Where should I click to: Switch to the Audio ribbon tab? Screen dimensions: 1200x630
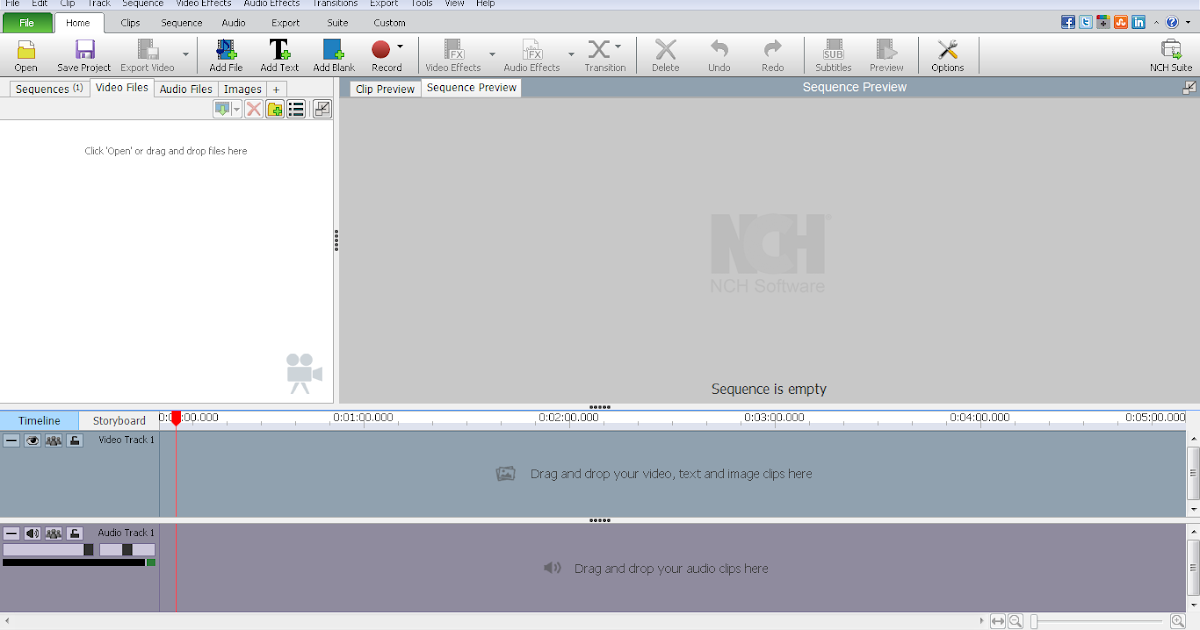[x=234, y=22]
